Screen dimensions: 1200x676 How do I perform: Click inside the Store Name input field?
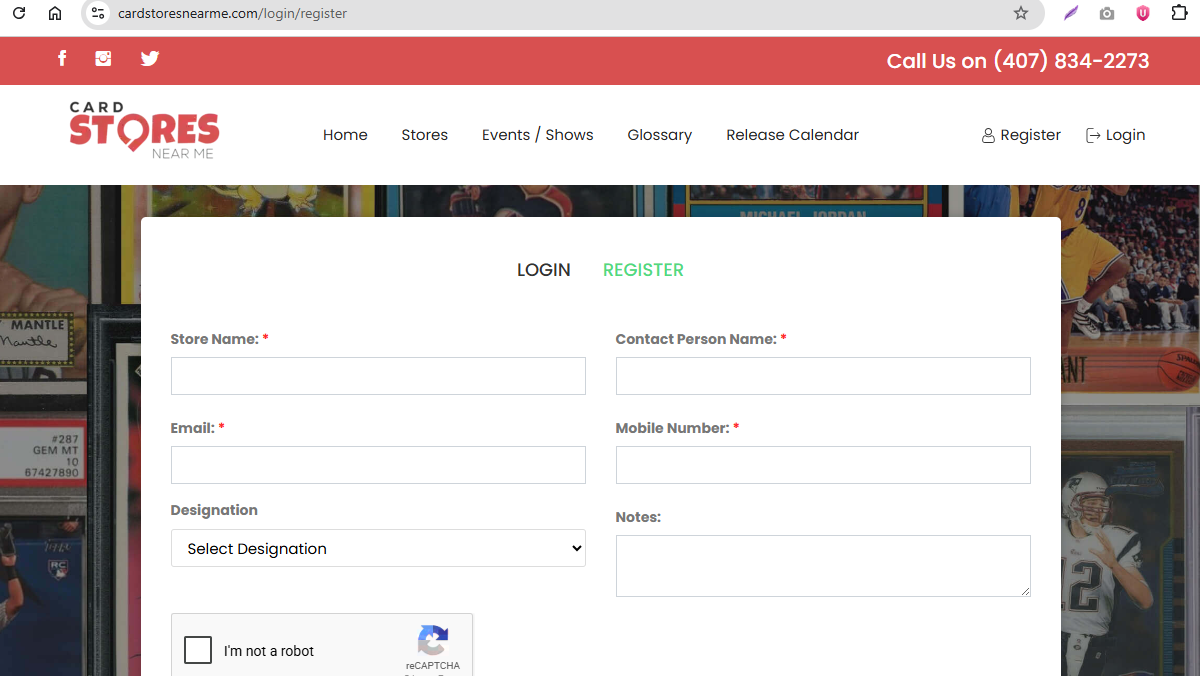coord(378,375)
